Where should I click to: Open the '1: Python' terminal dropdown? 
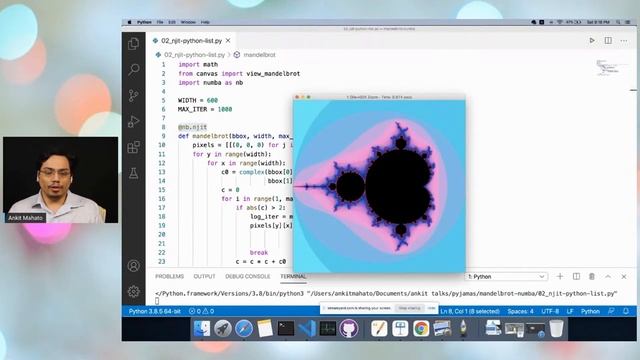506,276
